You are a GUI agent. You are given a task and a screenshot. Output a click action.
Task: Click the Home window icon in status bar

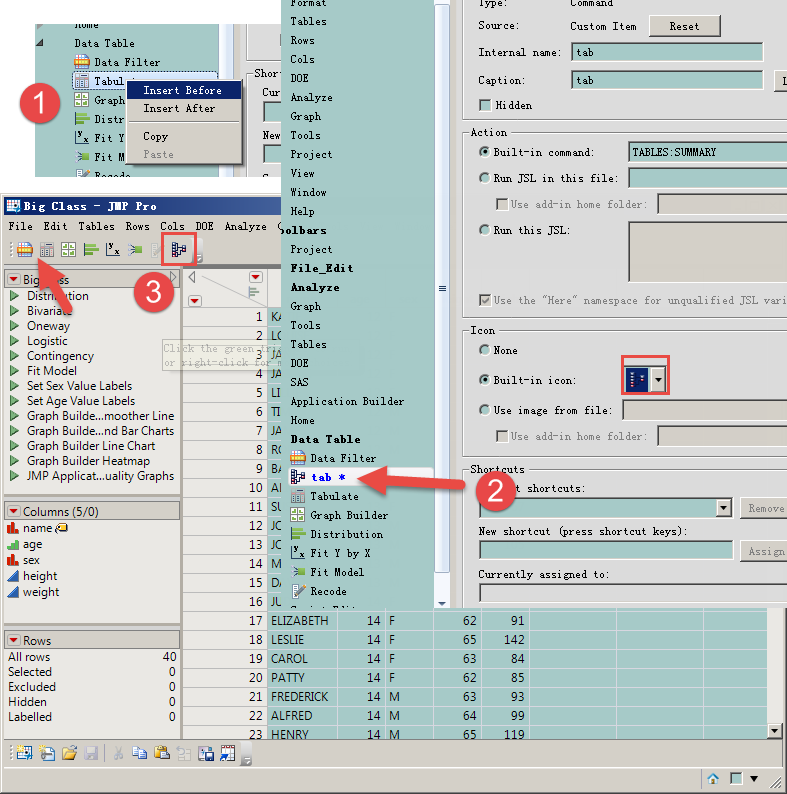click(x=713, y=778)
